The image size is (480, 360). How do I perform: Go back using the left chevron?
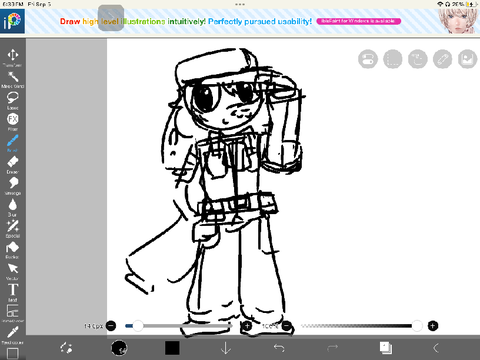[x=435, y=348]
